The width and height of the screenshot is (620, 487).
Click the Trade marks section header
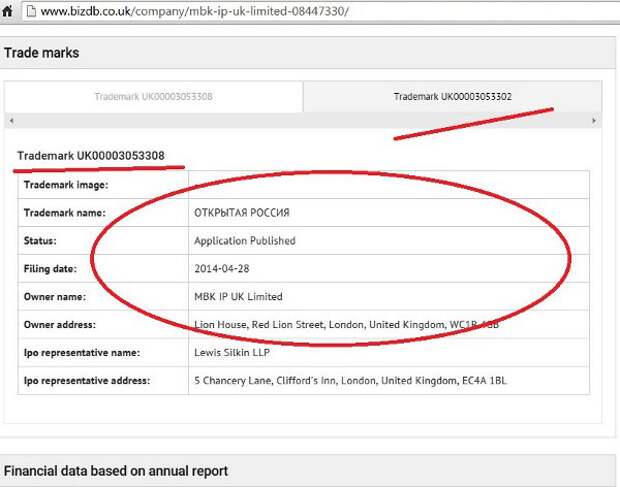(308, 53)
